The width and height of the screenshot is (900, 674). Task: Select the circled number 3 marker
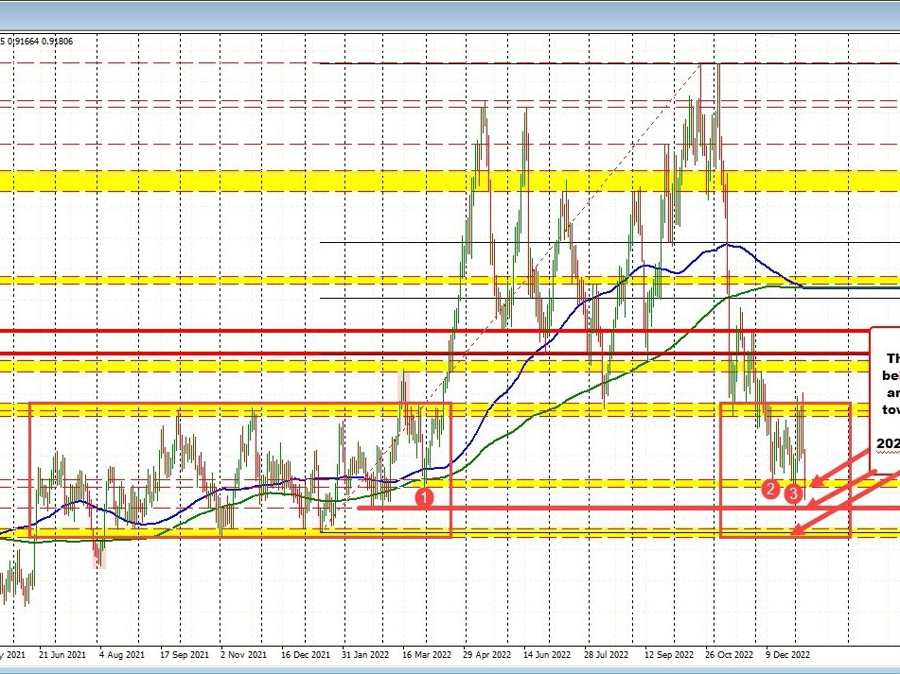click(793, 494)
